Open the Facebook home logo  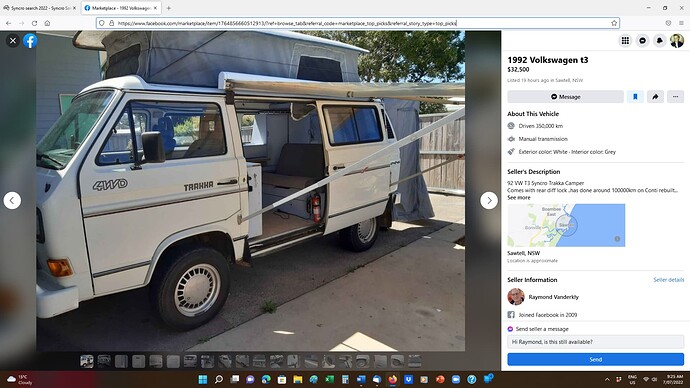coord(30,41)
